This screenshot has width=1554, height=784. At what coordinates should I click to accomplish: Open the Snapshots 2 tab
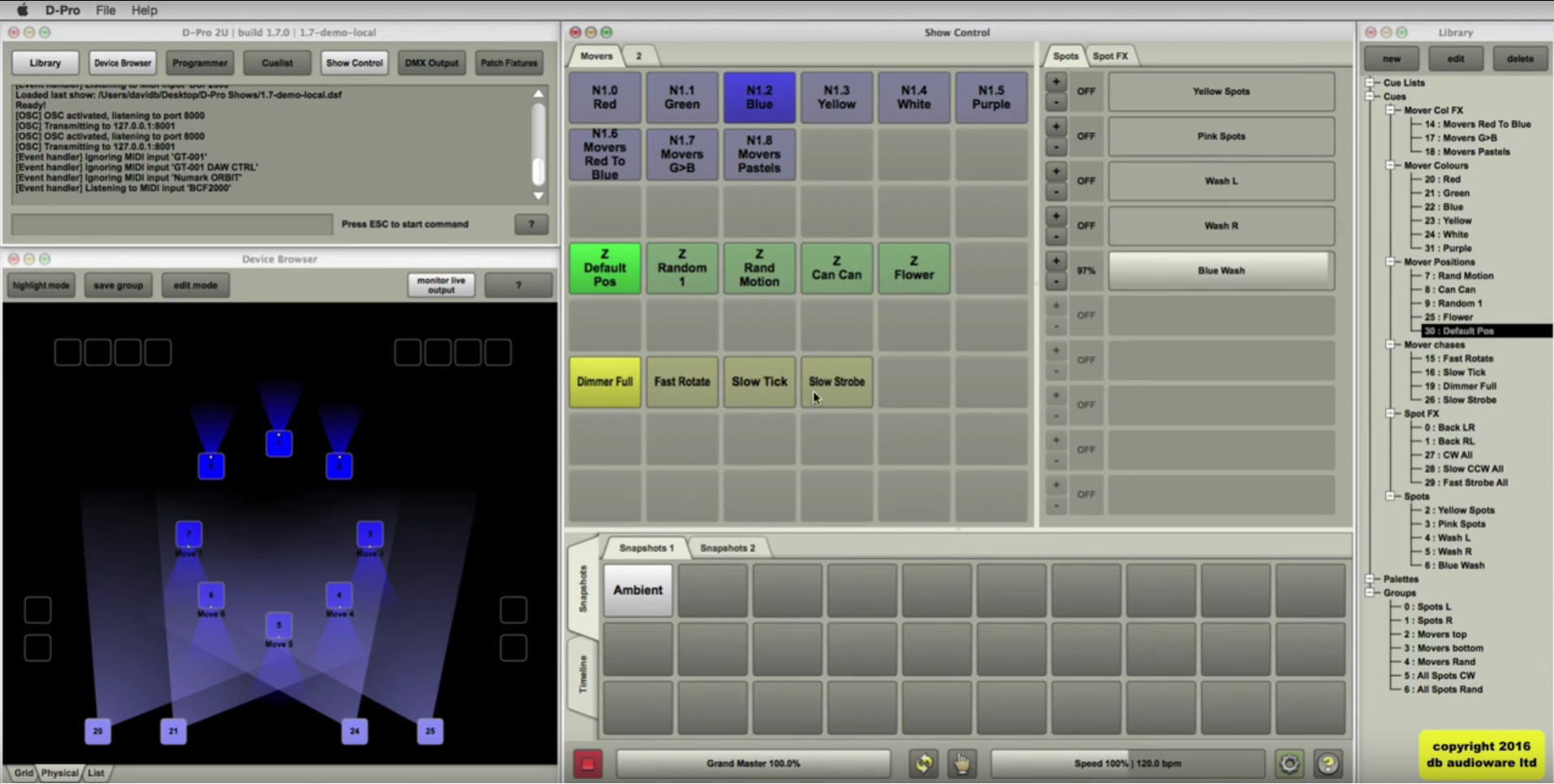pos(727,548)
